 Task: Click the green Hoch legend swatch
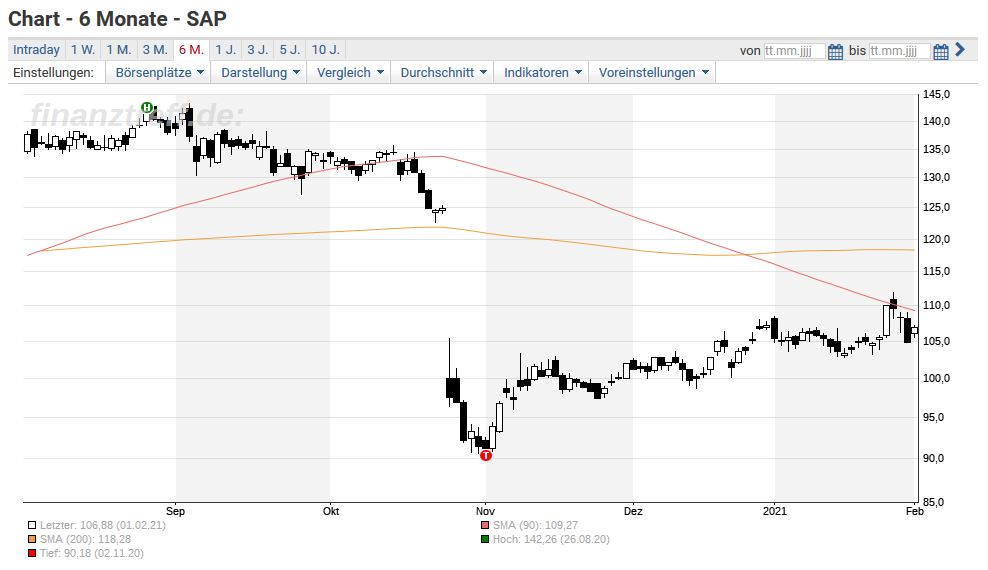click(x=485, y=539)
